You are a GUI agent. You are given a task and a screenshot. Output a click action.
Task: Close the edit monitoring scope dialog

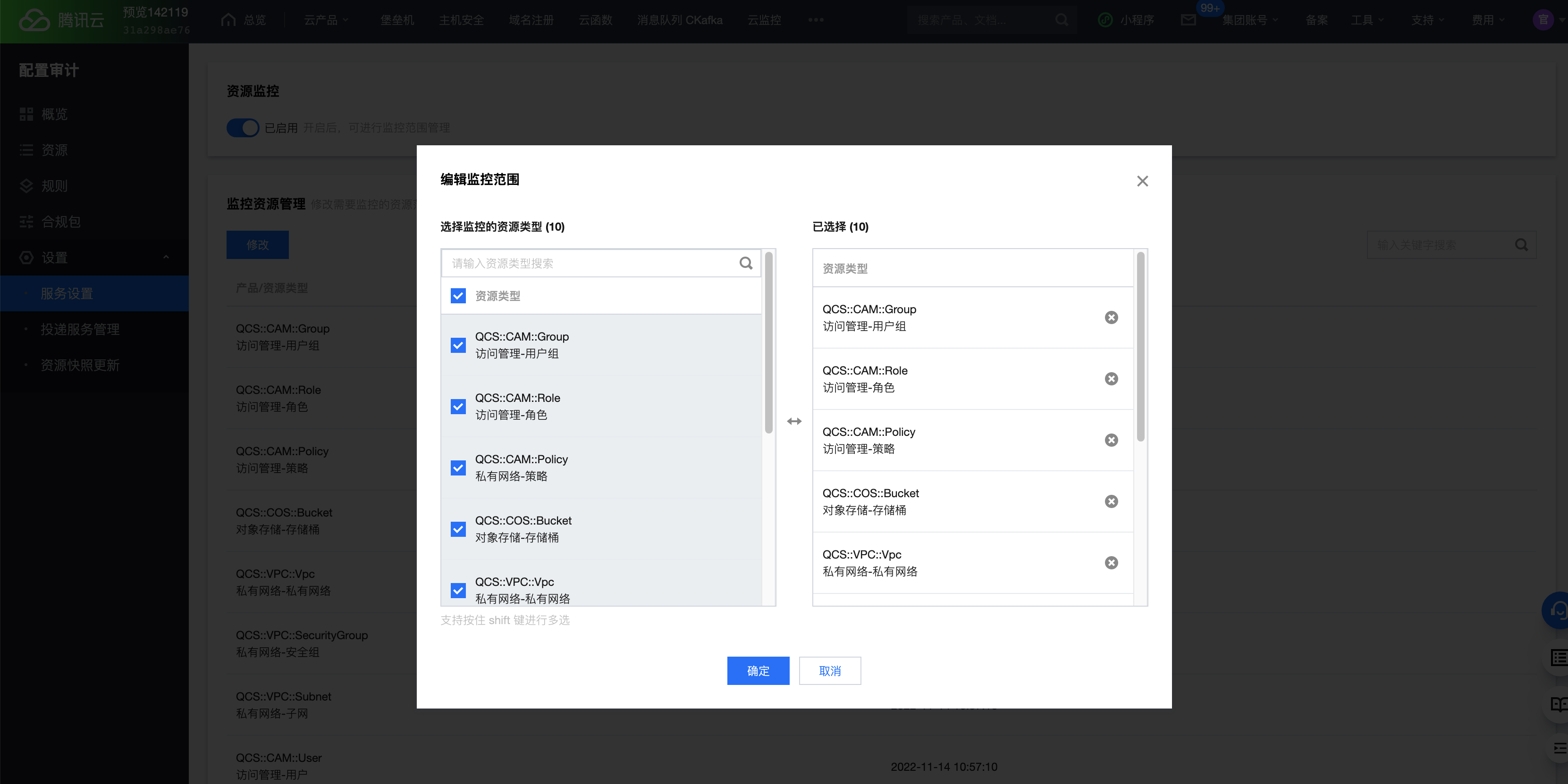[x=1142, y=181]
